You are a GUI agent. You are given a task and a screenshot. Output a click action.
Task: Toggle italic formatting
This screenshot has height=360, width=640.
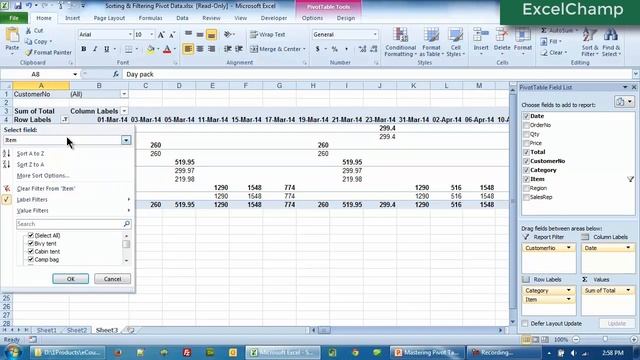coord(95,49)
